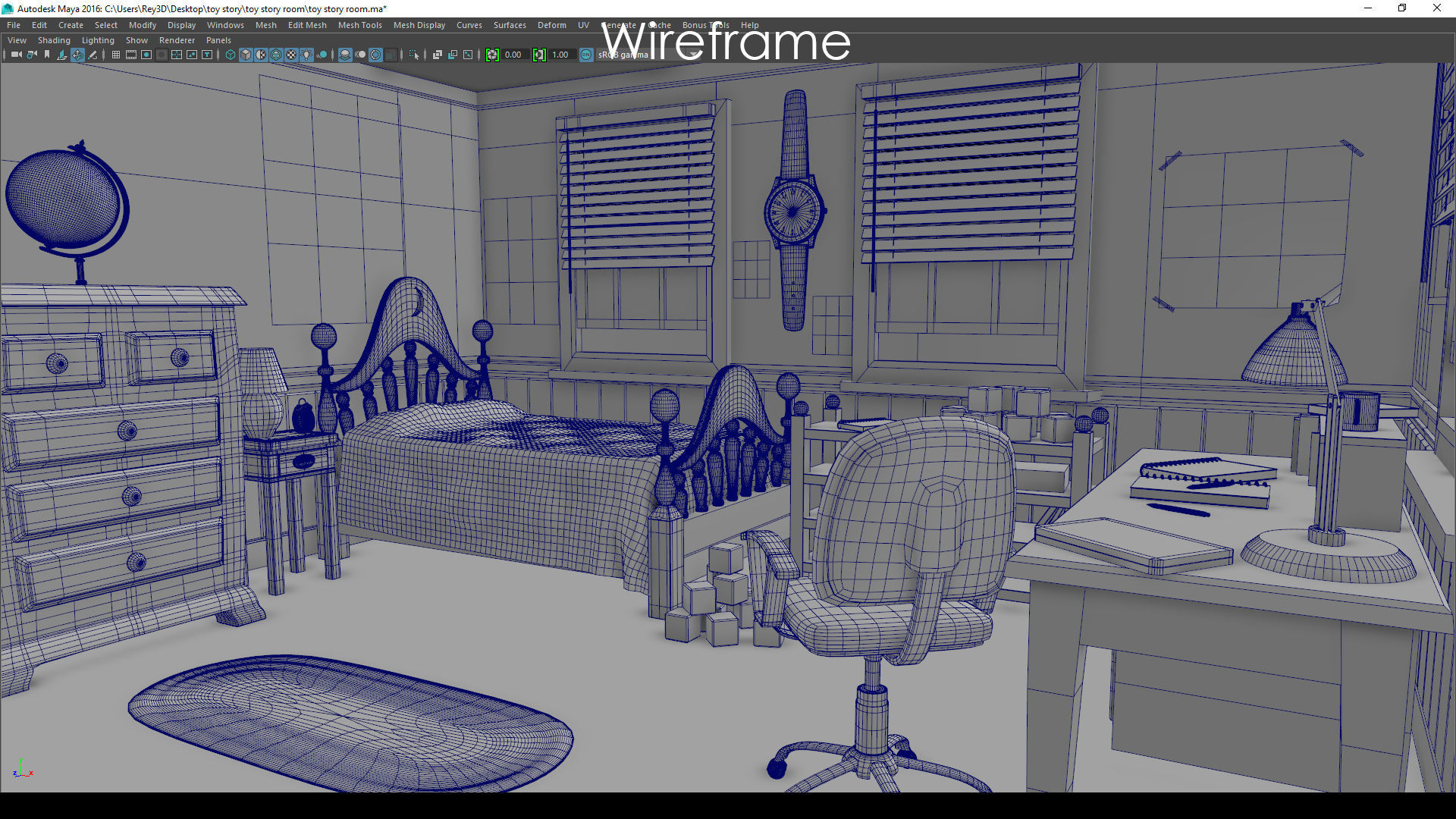Enable Smooth Shade All icon
Viewport: 1456px width, 819px height.
point(246,55)
